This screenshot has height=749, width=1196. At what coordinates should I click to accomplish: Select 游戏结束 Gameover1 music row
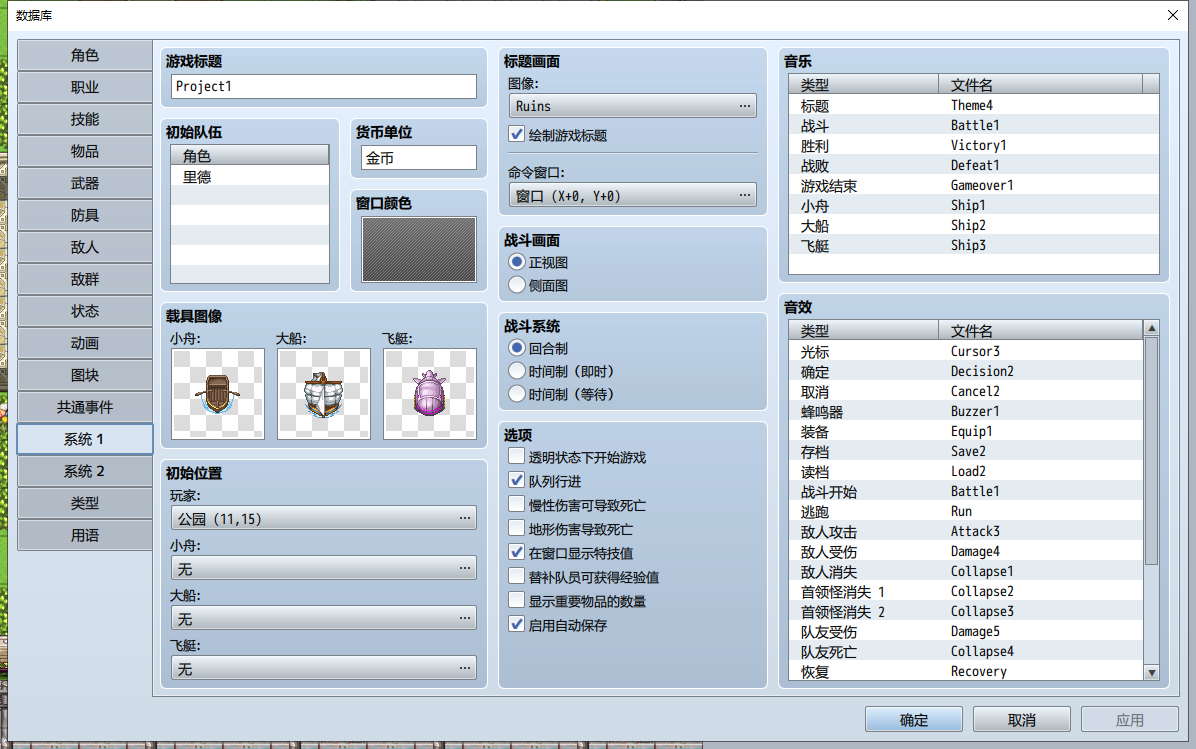pos(974,185)
